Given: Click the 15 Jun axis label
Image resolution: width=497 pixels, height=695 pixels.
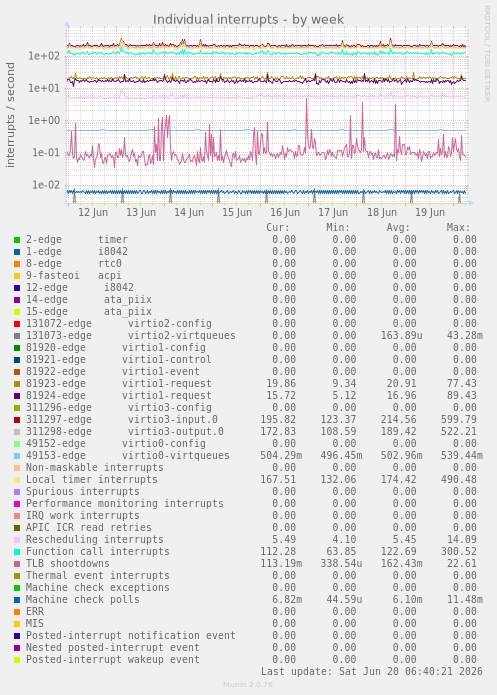Looking at the screenshot, I should point(237,212).
